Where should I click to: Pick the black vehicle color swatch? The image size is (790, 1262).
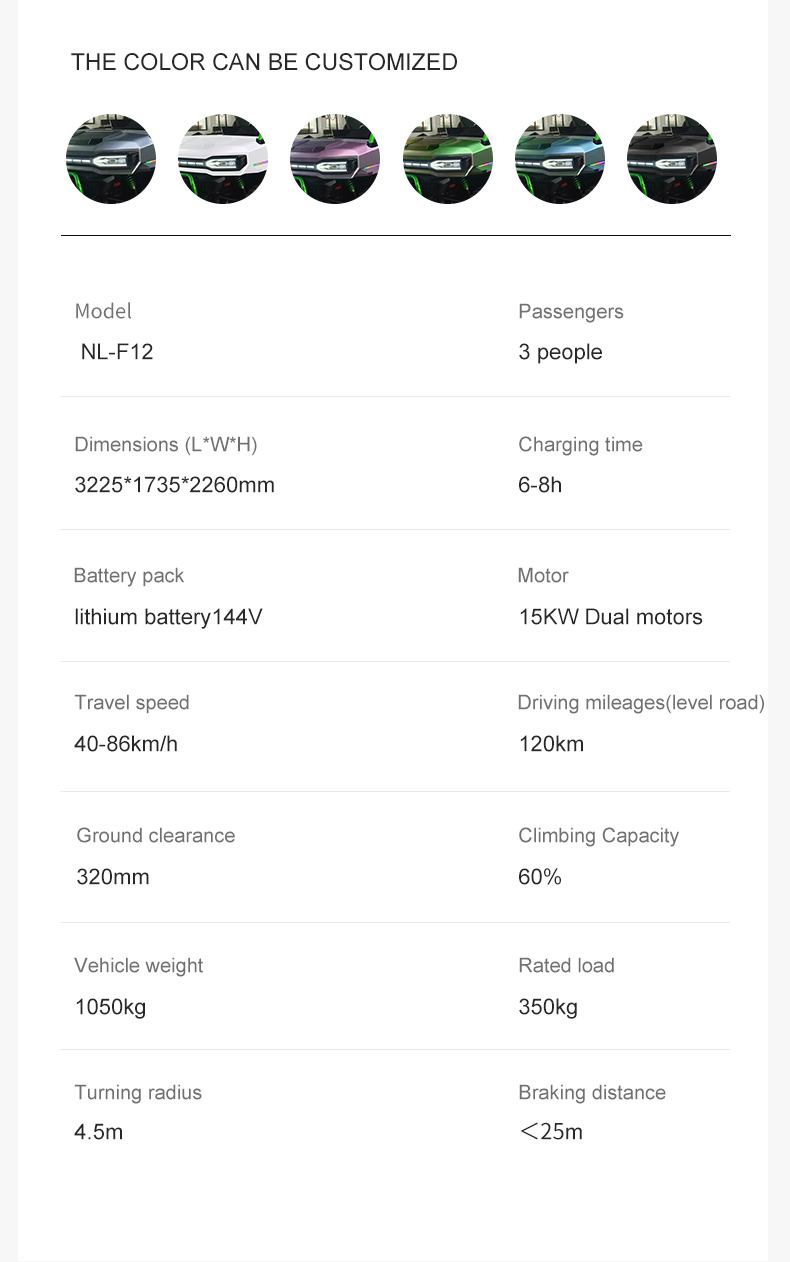pos(672,160)
